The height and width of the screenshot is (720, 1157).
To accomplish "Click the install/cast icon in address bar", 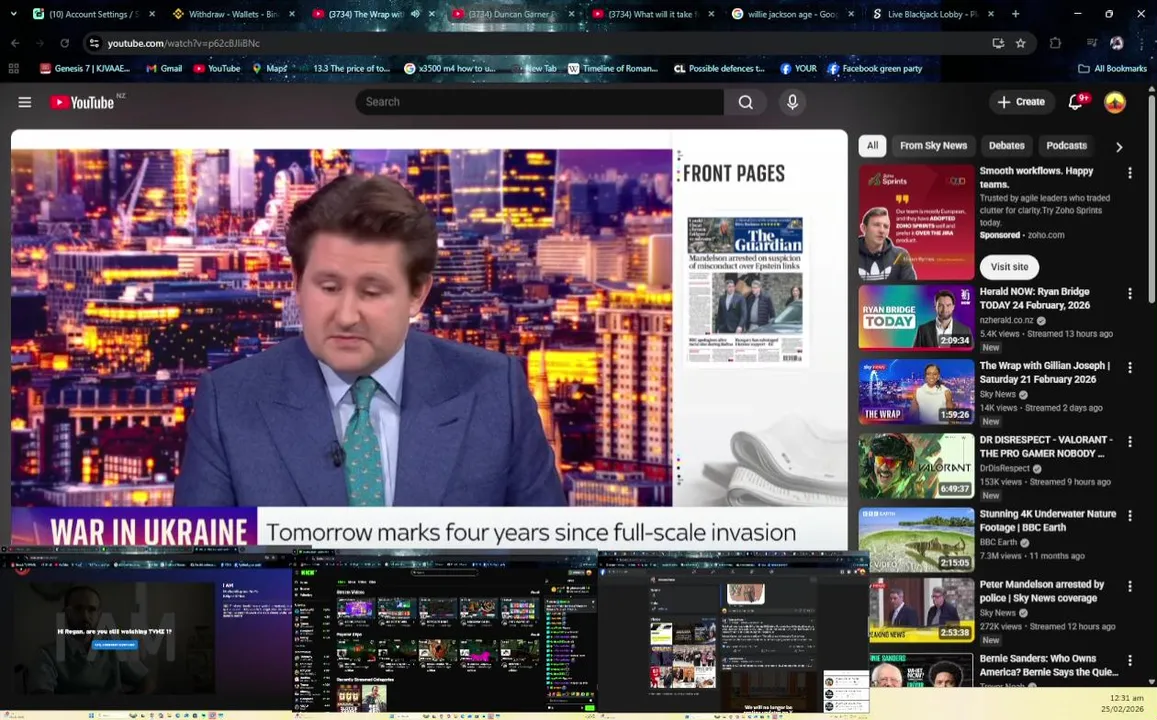I will click(998, 43).
